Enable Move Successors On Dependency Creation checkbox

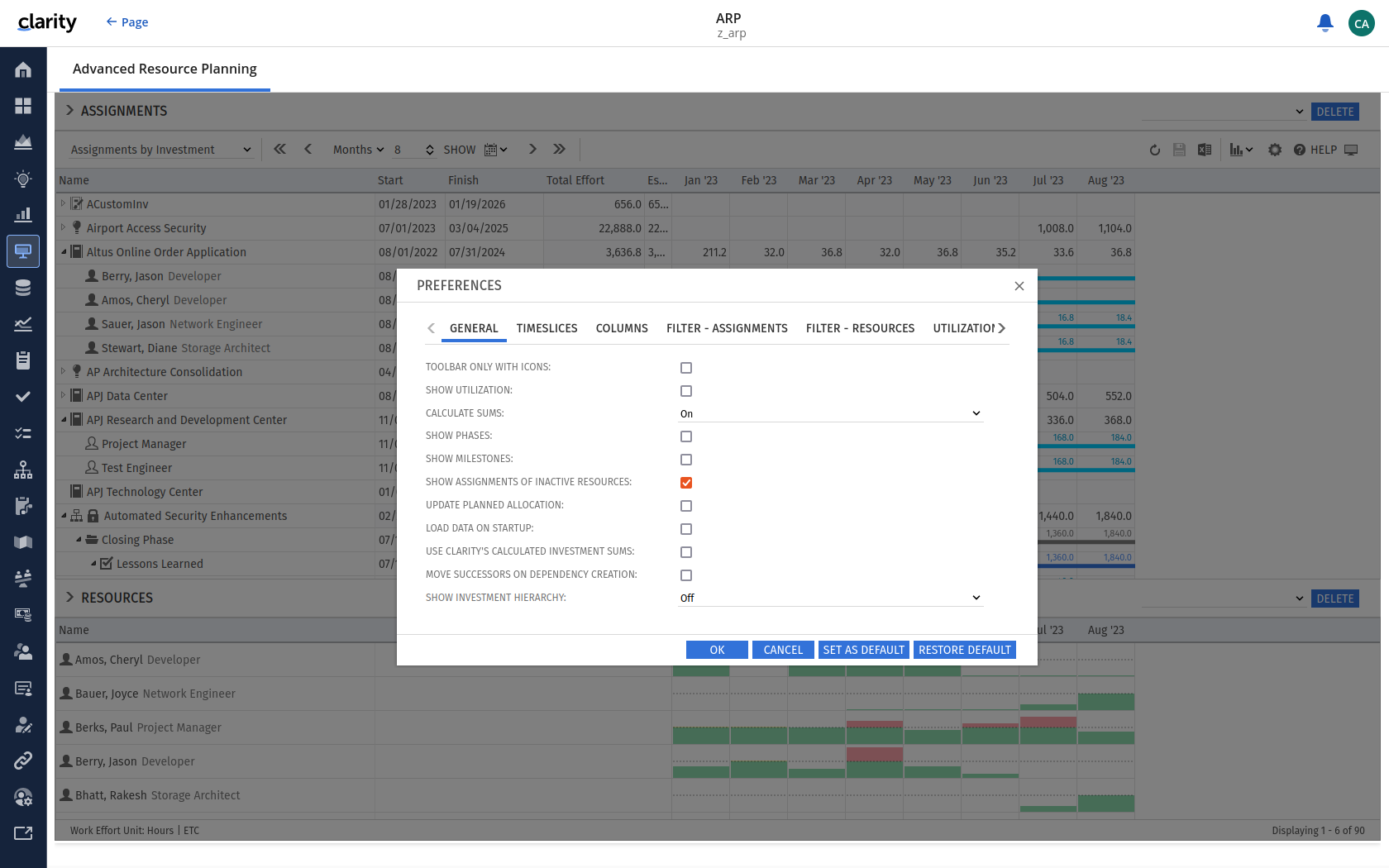pyautogui.click(x=686, y=575)
